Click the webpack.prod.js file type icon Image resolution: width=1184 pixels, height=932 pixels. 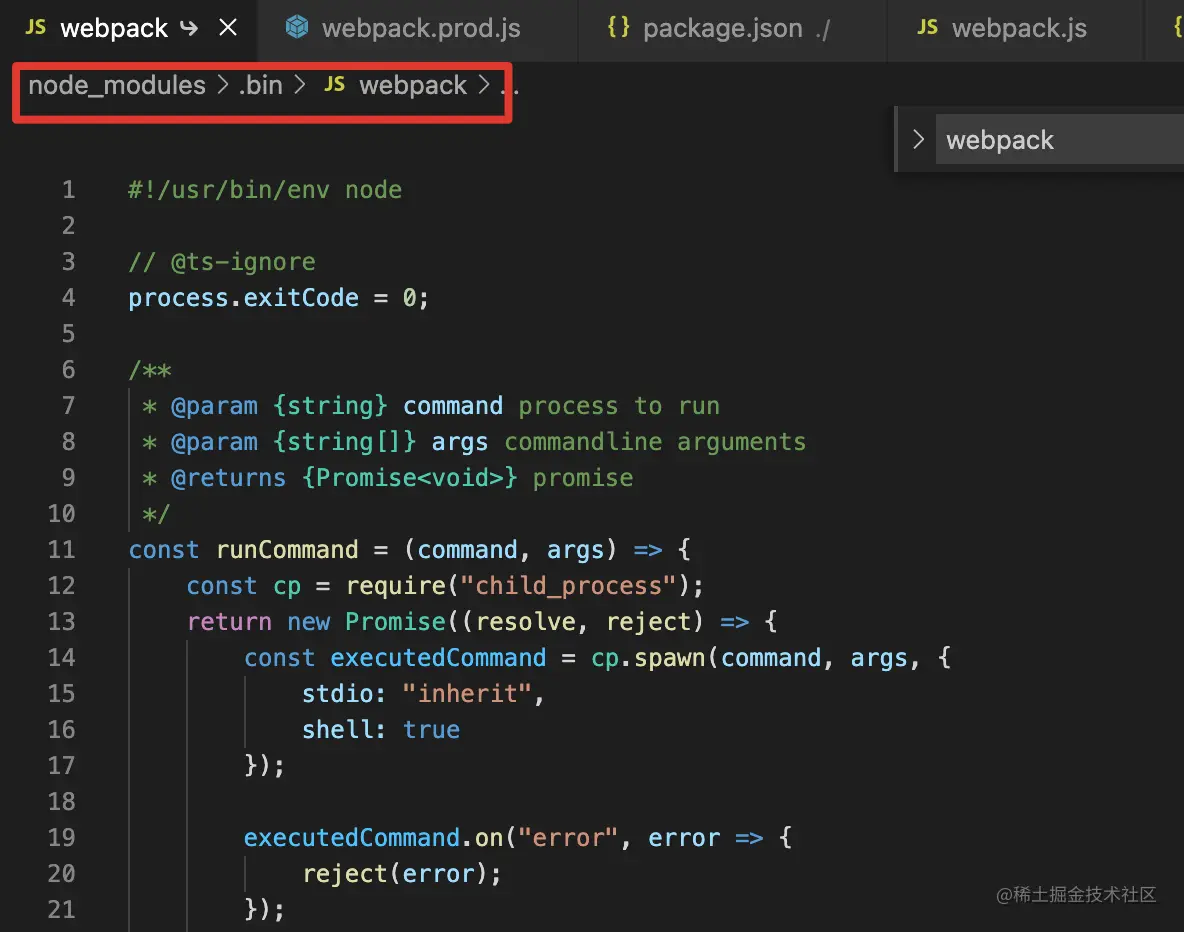pyautogui.click(x=297, y=27)
